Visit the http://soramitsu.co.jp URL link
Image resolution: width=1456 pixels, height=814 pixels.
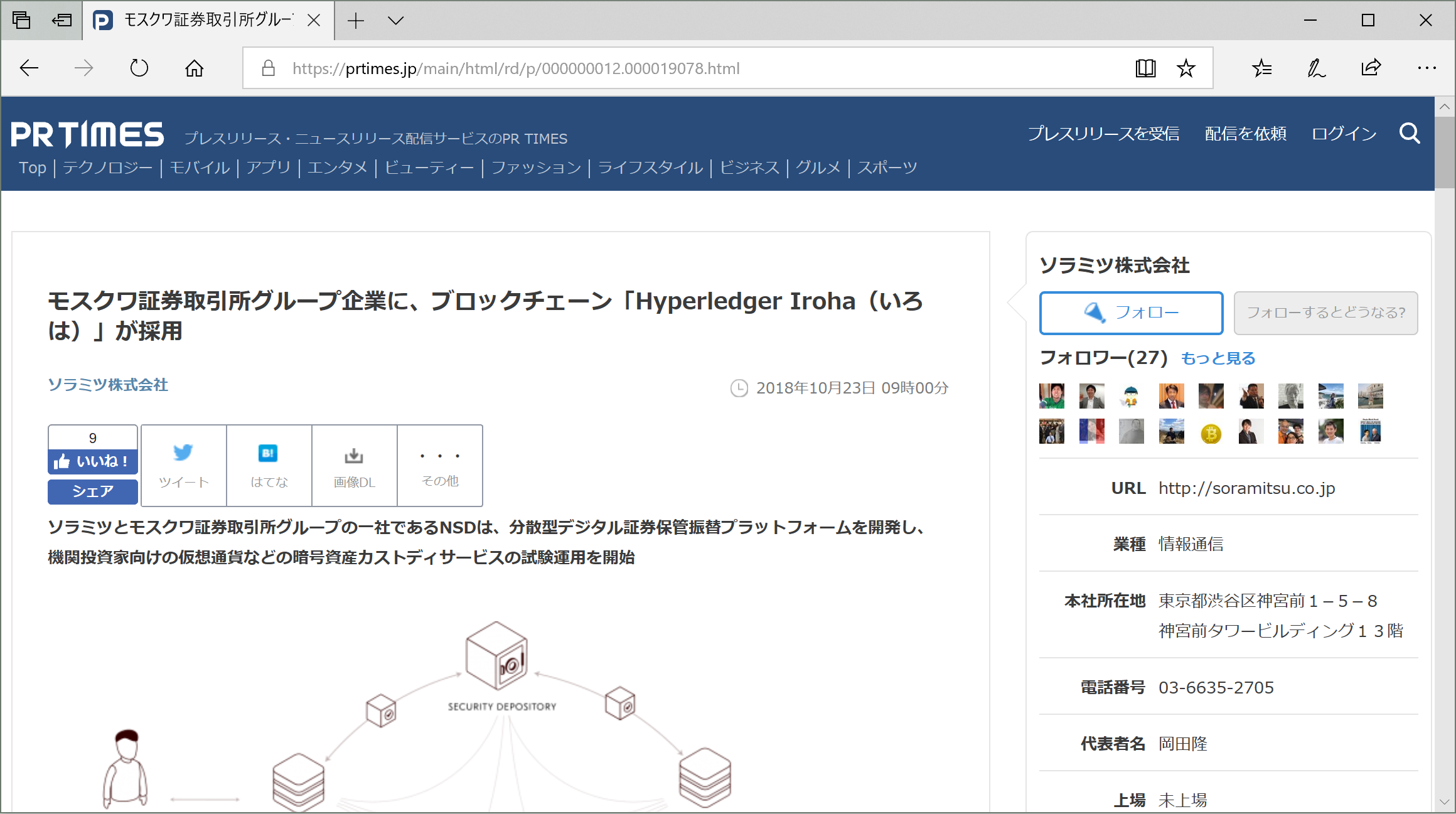click(1246, 488)
